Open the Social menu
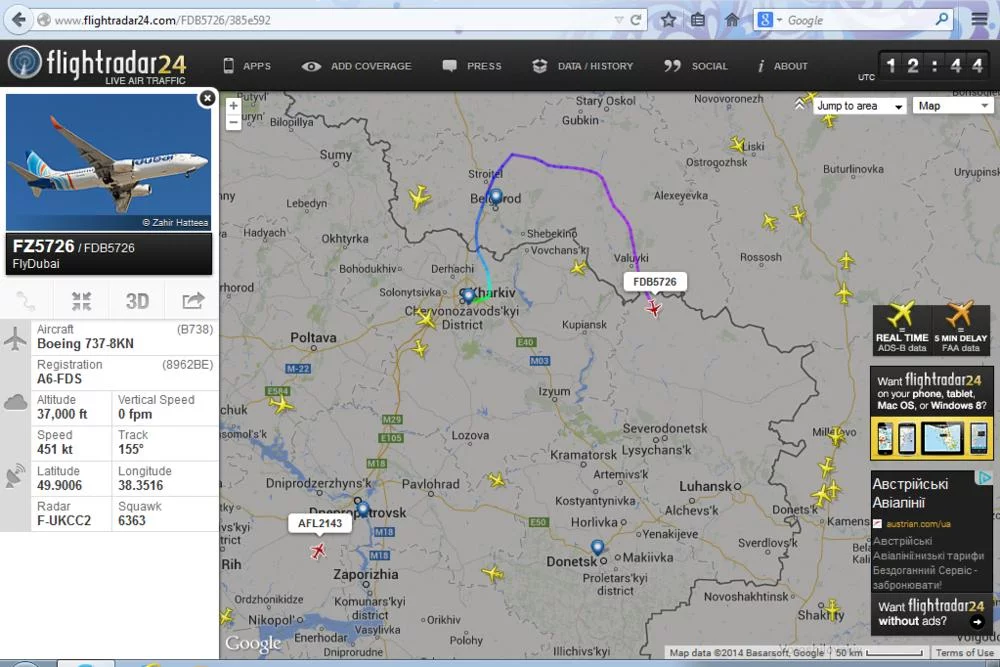The width and height of the screenshot is (1000, 667). pos(695,66)
